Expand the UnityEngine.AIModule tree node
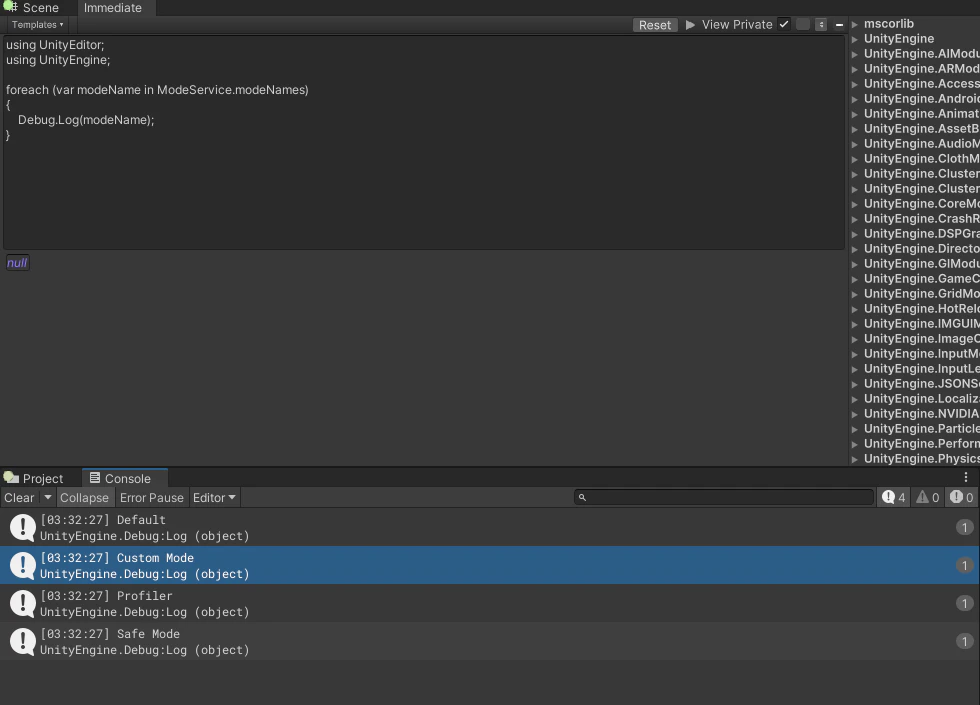The image size is (980, 705). pos(854,54)
